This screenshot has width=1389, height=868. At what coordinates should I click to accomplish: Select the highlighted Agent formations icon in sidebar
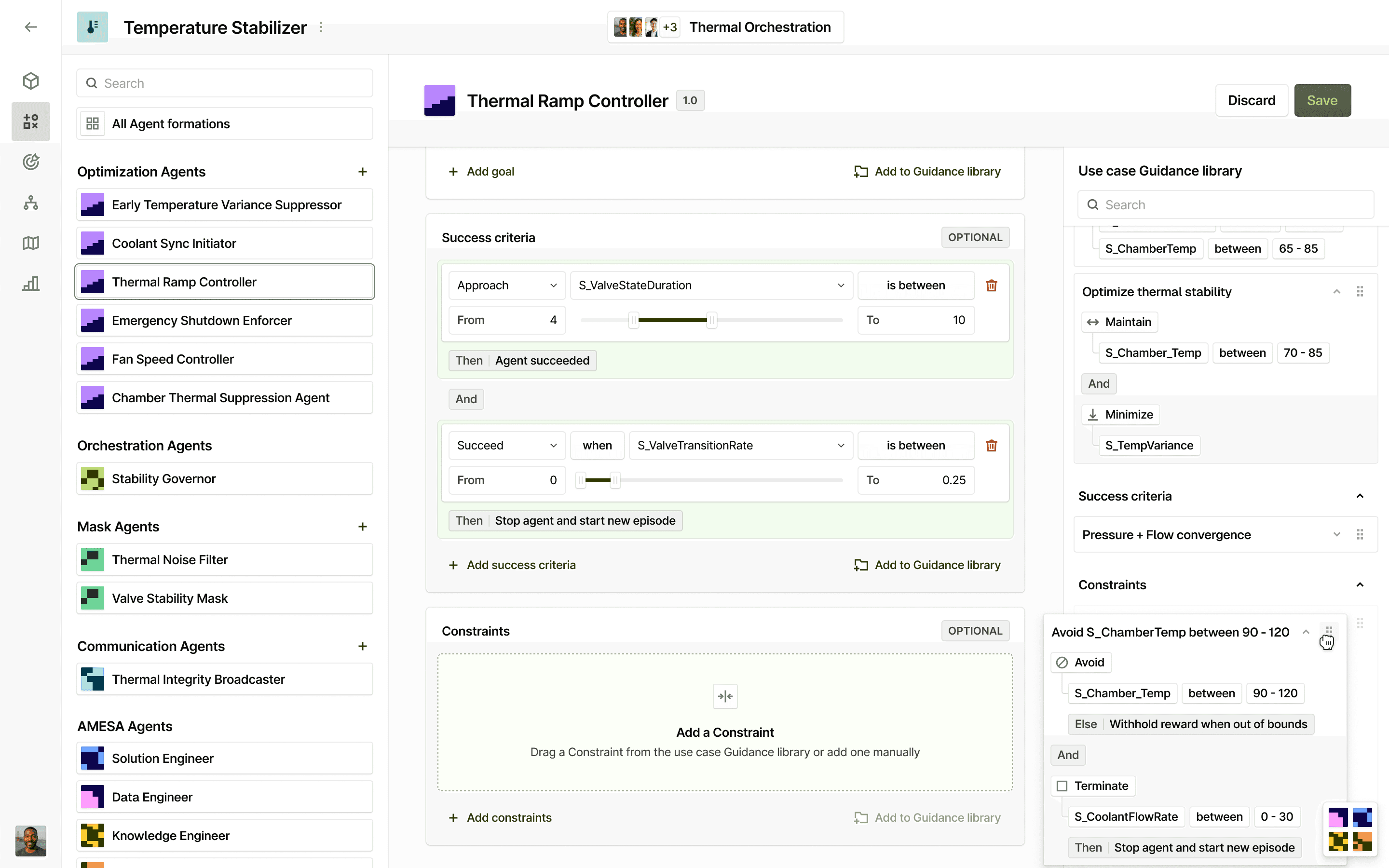tap(30, 121)
